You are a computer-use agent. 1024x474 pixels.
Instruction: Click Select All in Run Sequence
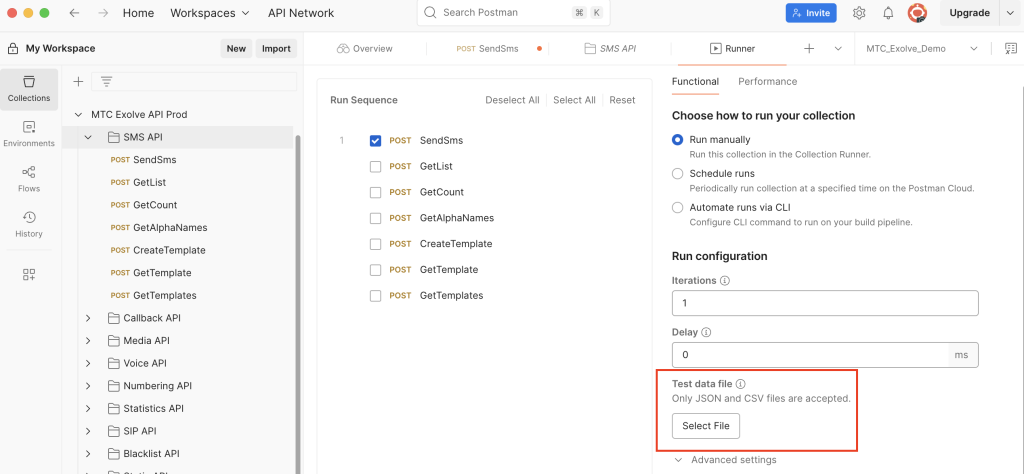pos(574,100)
